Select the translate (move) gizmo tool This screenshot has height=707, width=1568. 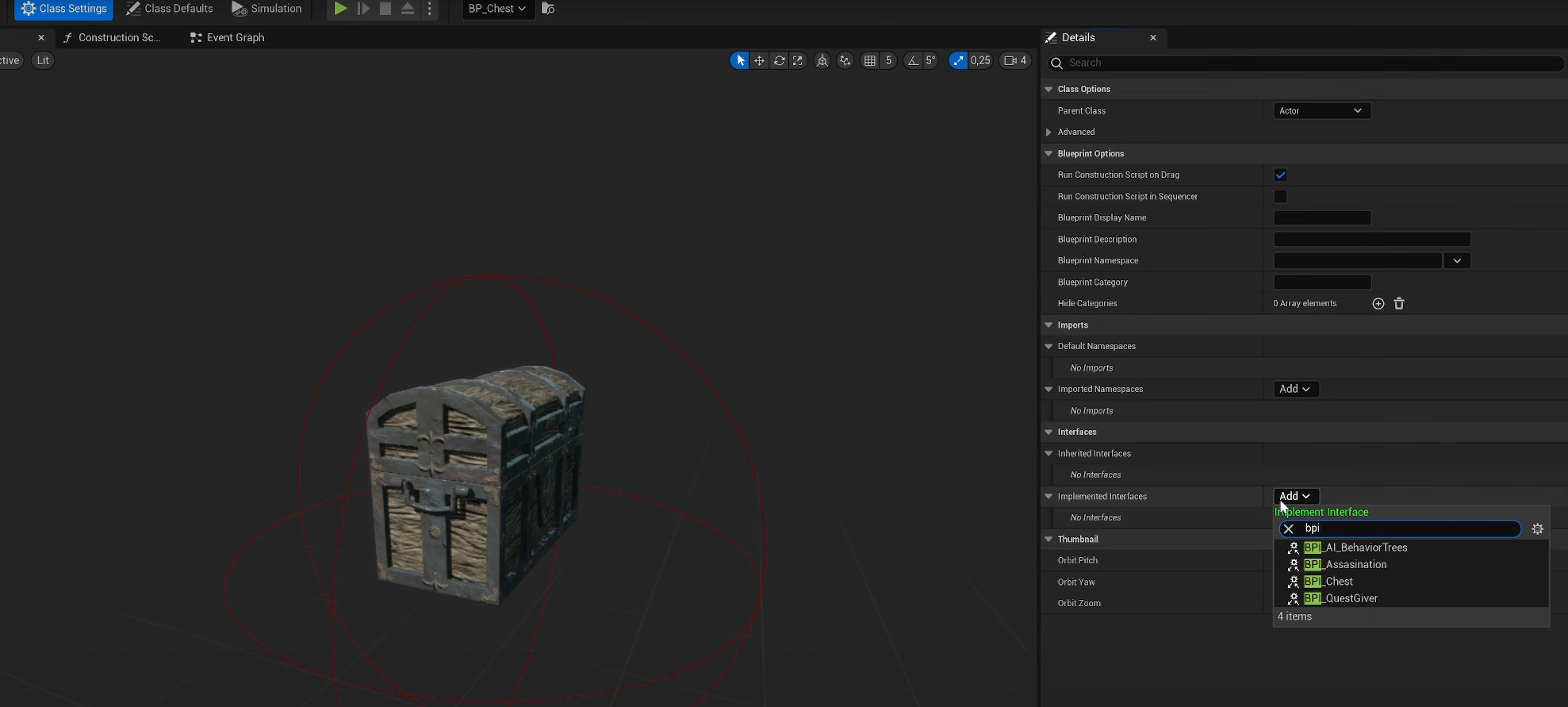click(759, 60)
